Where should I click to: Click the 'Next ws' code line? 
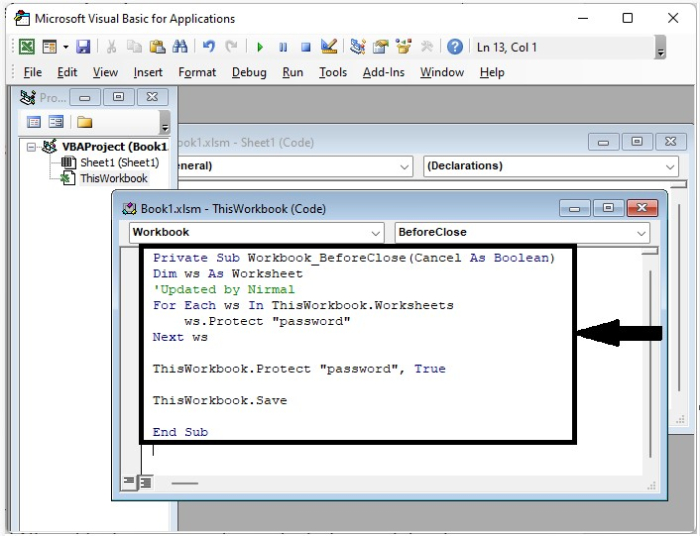(180, 337)
